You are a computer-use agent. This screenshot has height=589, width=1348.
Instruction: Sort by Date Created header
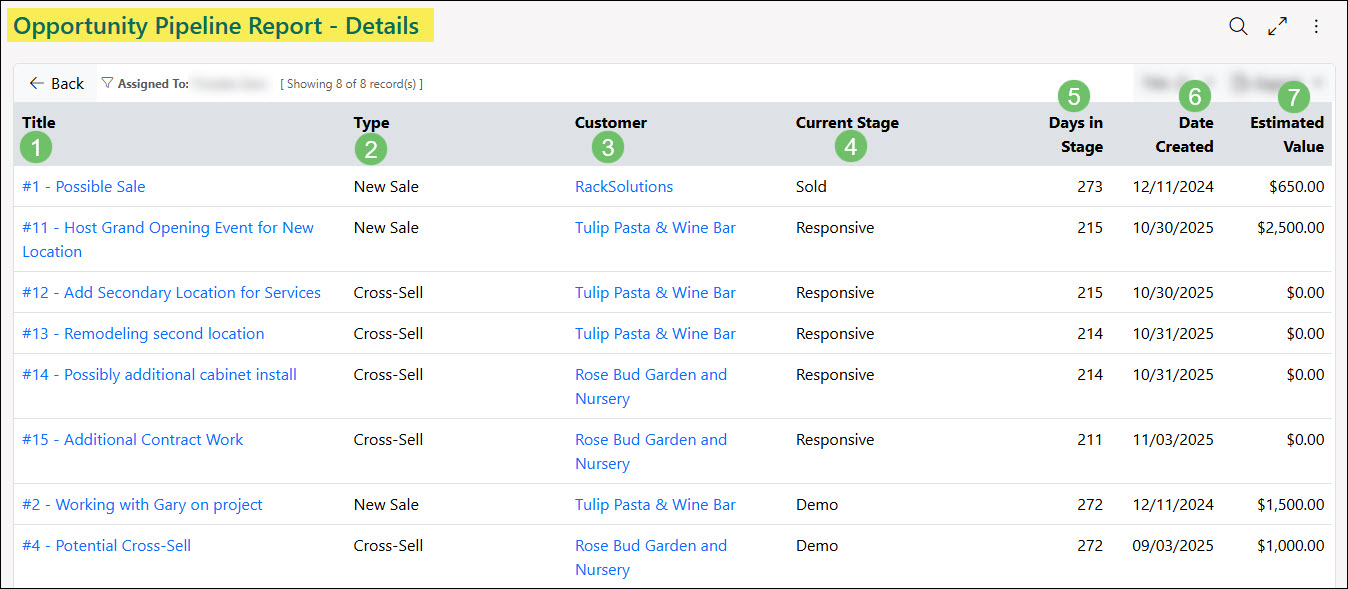tap(1185, 135)
